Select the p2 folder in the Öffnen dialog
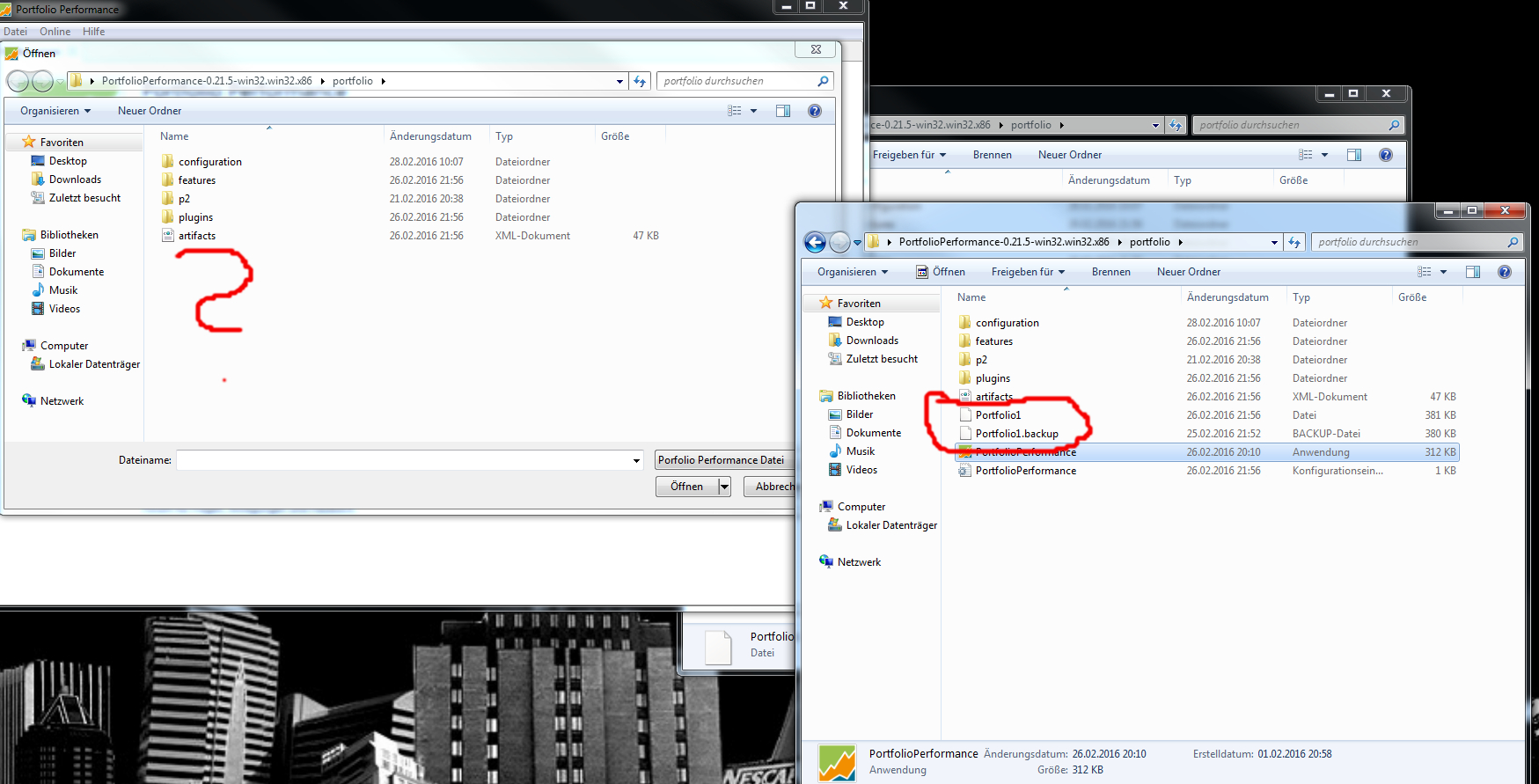This screenshot has width=1539, height=784. click(x=184, y=199)
